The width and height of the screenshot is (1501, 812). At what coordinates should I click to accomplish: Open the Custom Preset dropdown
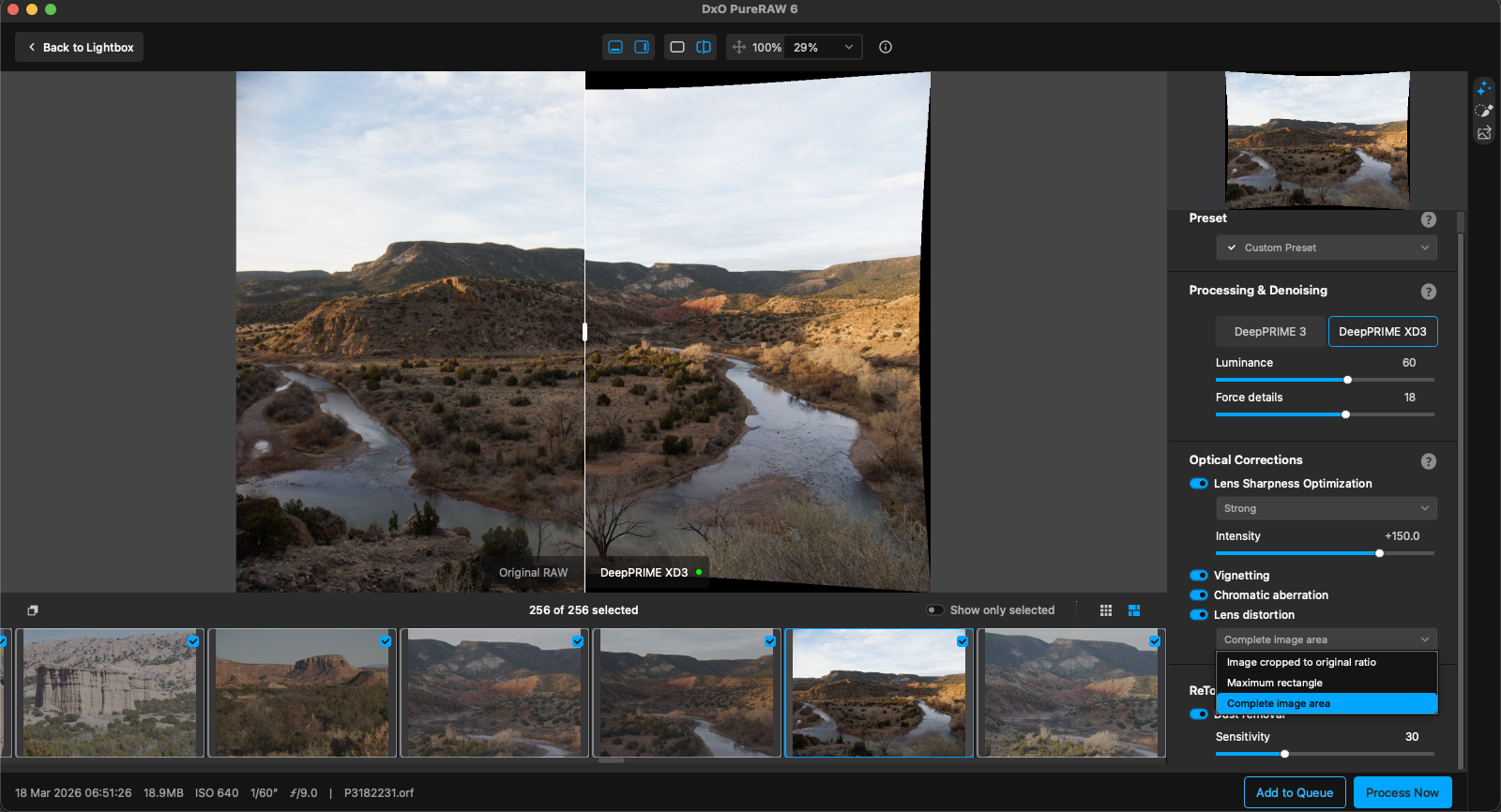[x=1327, y=248]
